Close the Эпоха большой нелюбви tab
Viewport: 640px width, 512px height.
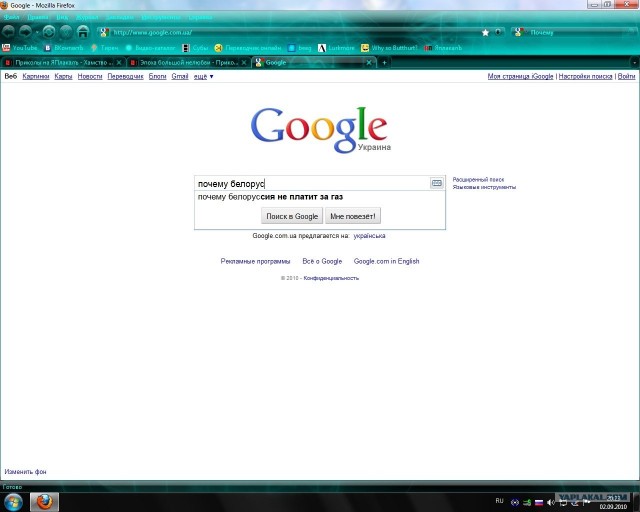[244, 62]
